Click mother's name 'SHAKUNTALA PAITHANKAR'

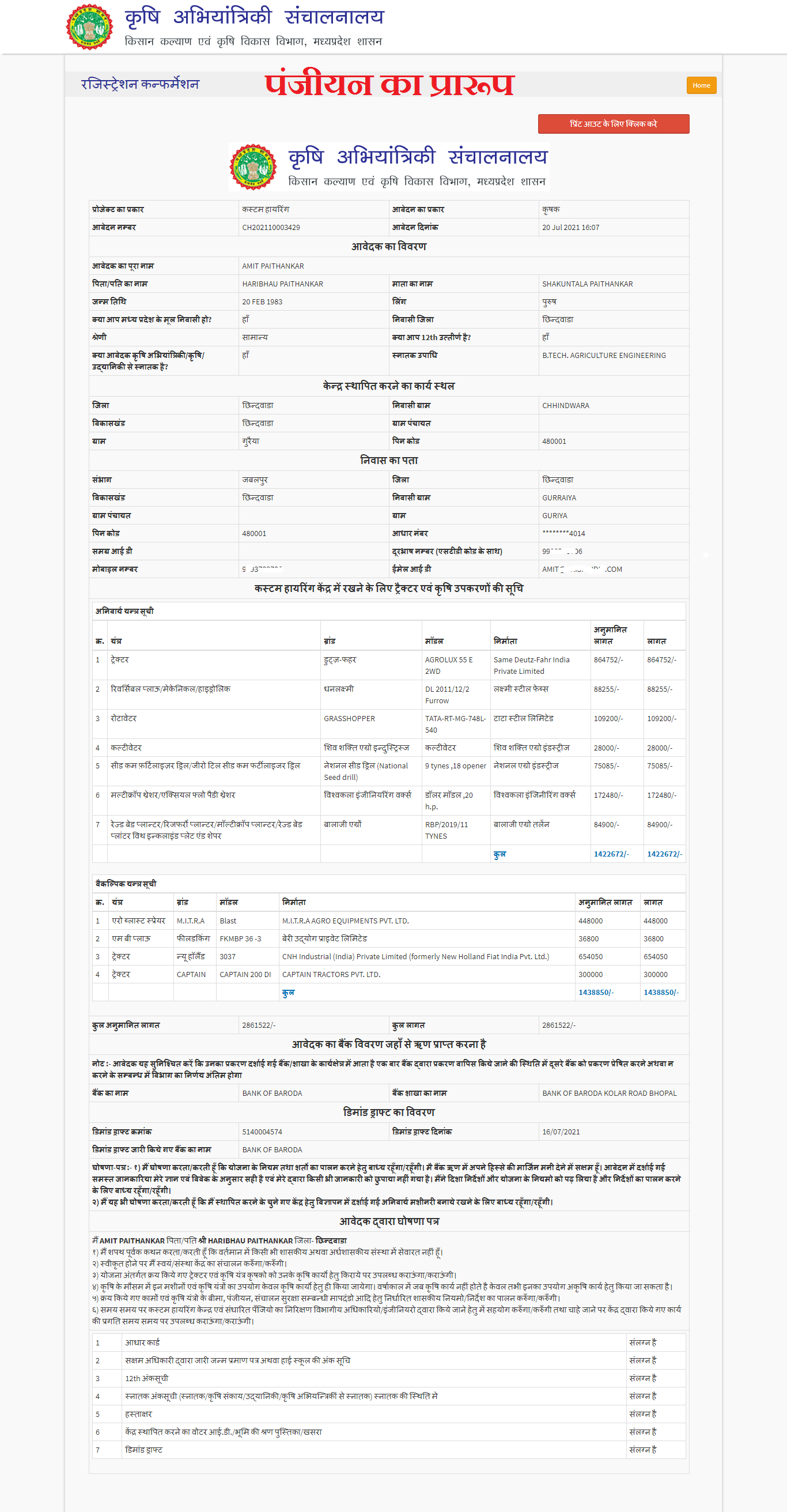(x=588, y=284)
